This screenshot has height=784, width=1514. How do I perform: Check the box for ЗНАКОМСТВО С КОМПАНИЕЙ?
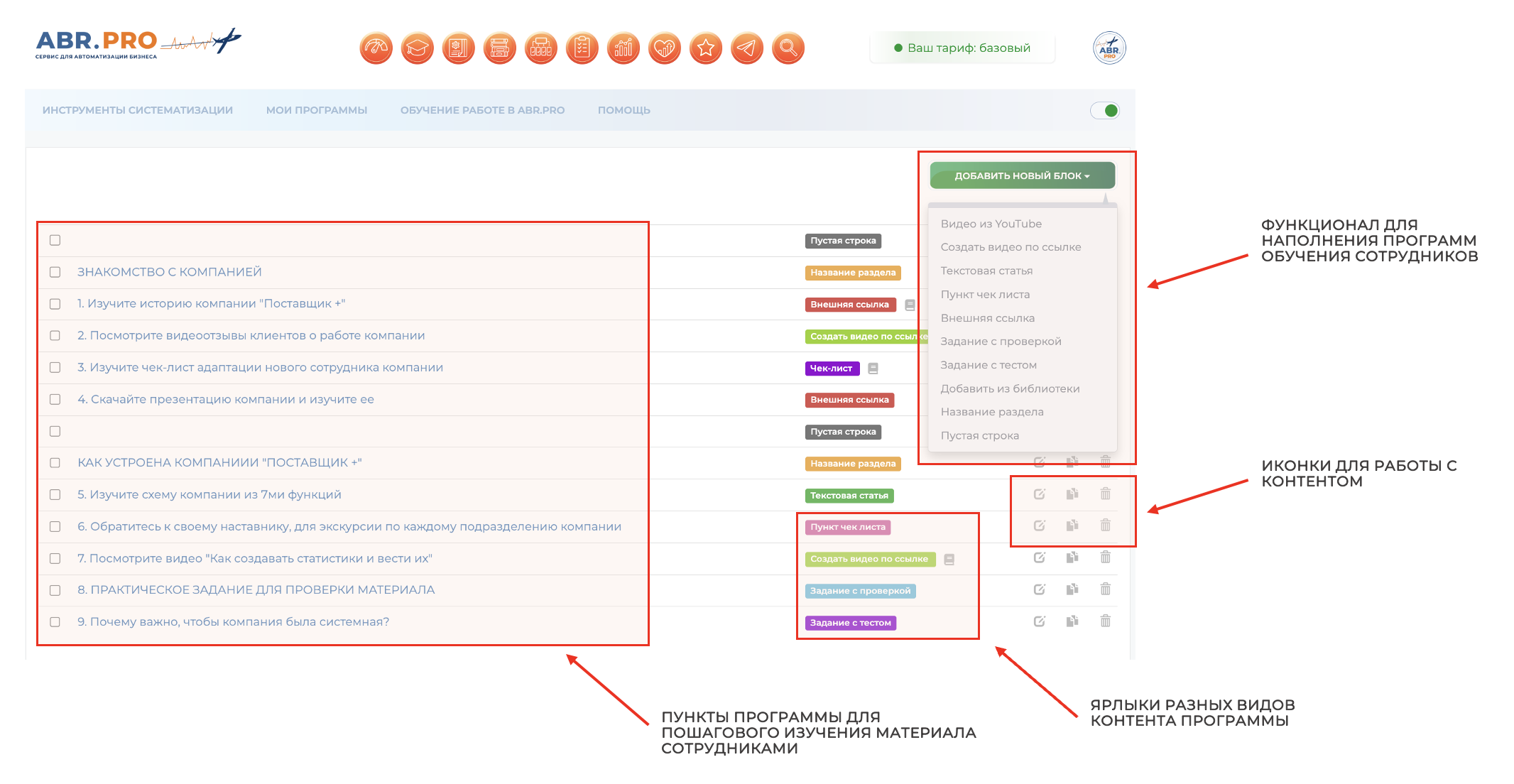[55, 272]
